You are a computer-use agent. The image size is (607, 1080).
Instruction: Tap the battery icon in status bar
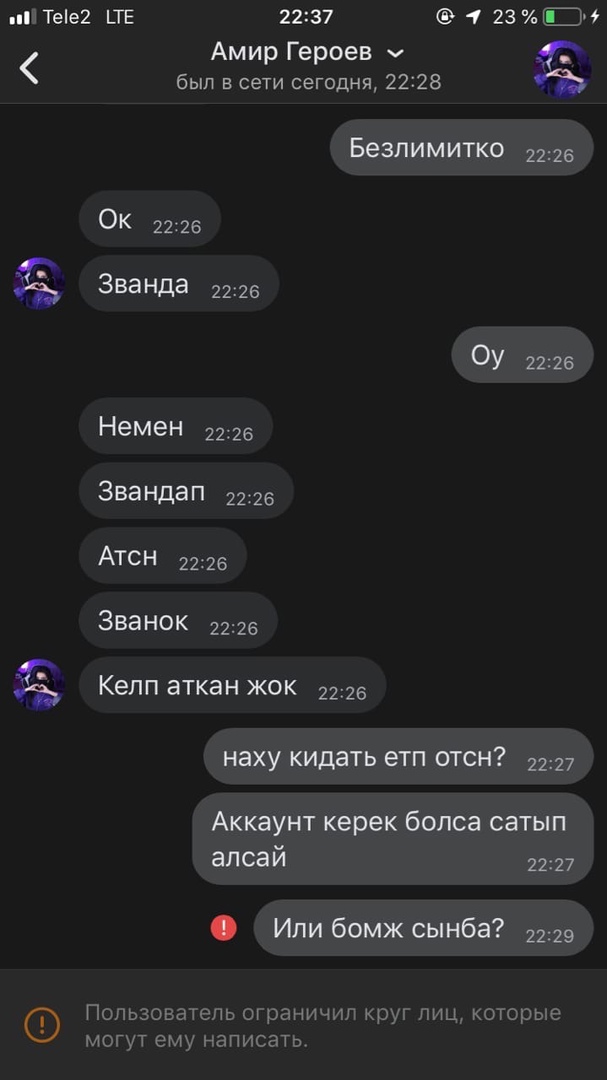point(564,17)
